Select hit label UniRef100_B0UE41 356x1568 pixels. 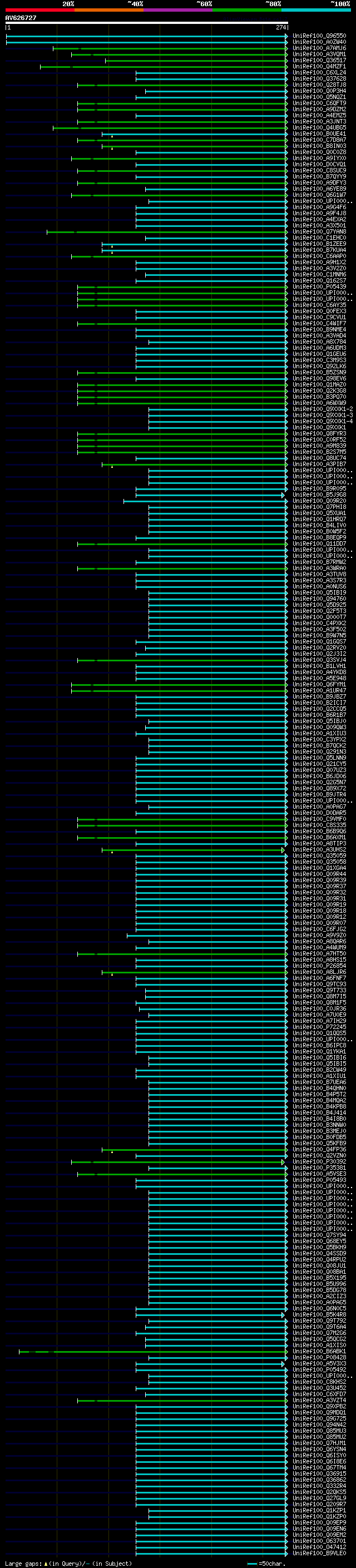click(319, 134)
